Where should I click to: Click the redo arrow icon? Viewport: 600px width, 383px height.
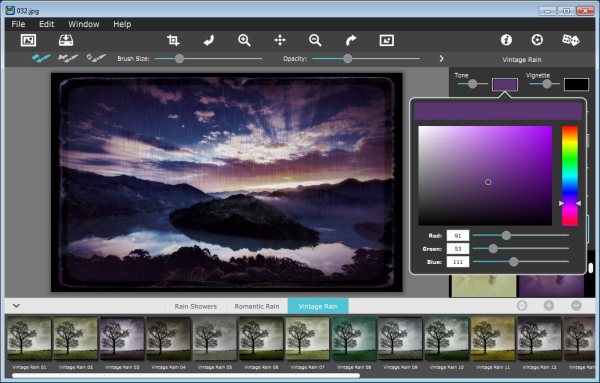(x=351, y=40)
